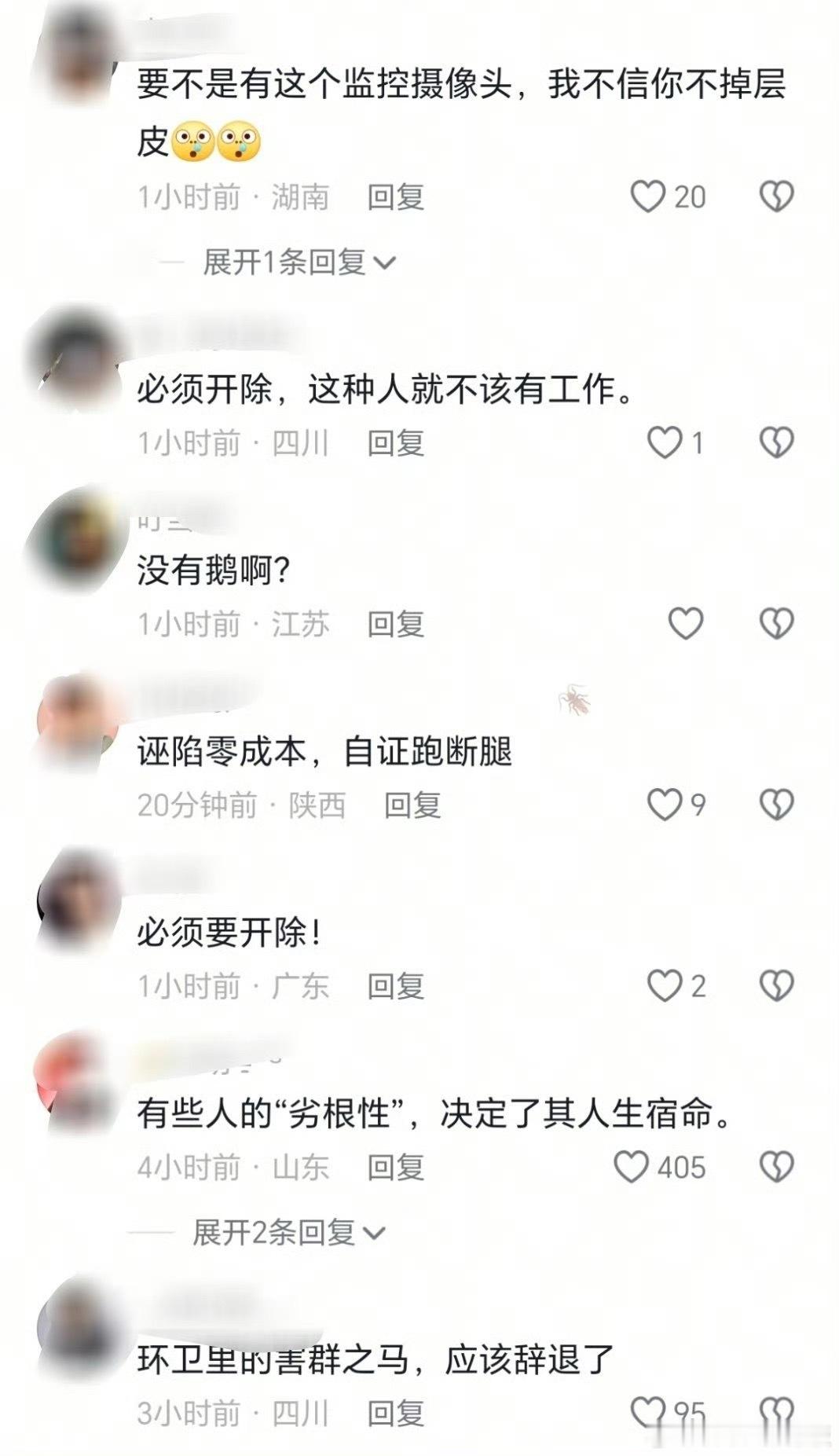Image resolution: width=839 pixels, height=1456 pixels.
Task: Dislike the Jiangsu comment 没有鹅啊
Action: click(x=776, y=624)
